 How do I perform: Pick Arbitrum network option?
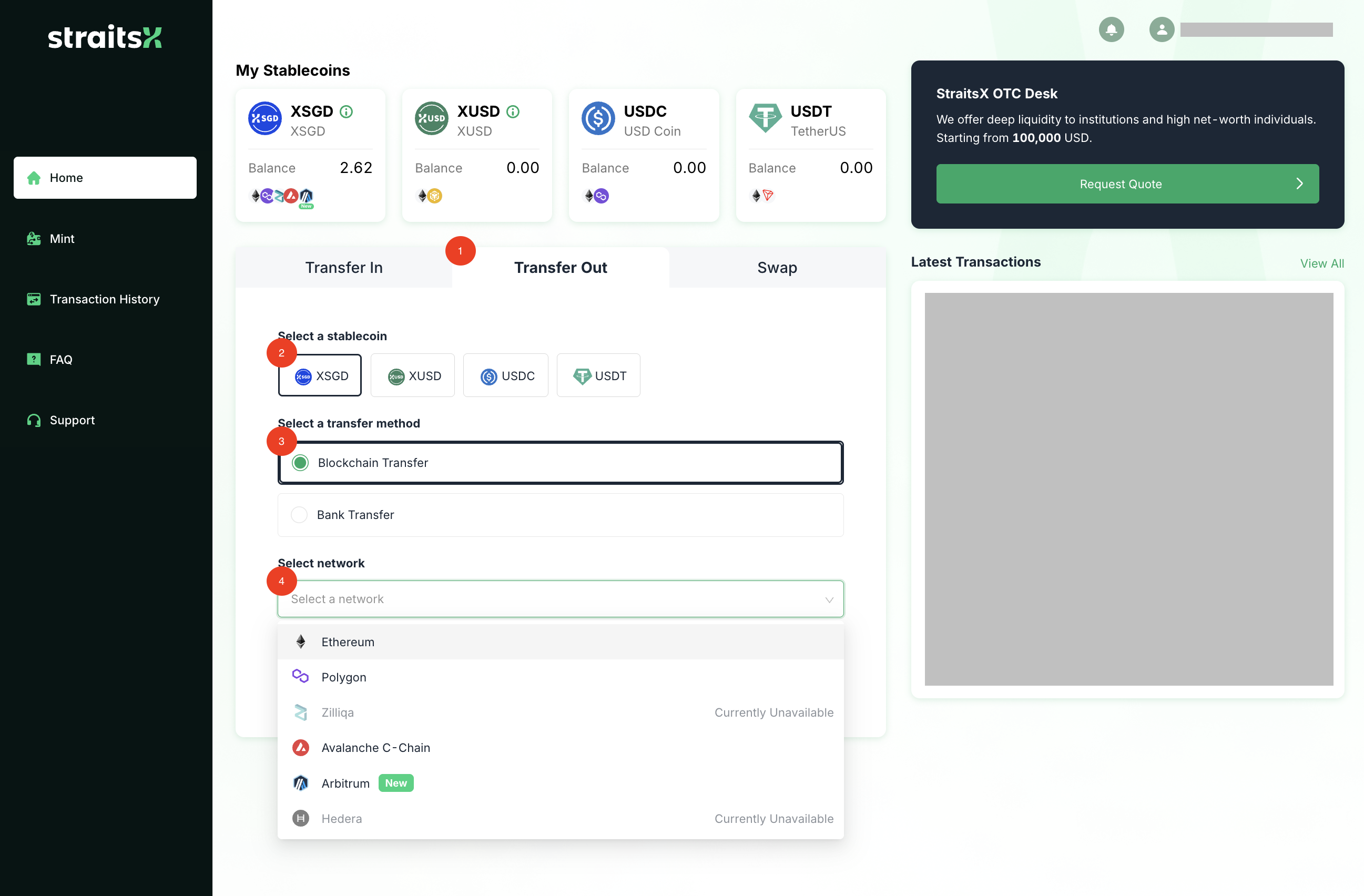tap(345, 783)
